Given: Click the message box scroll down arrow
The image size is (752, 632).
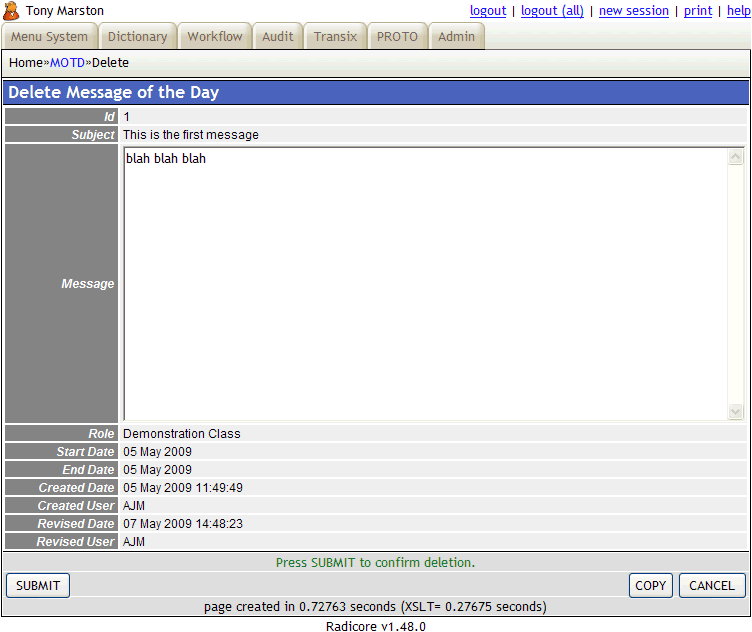Looking at the screenshot, I should (736, 411).
